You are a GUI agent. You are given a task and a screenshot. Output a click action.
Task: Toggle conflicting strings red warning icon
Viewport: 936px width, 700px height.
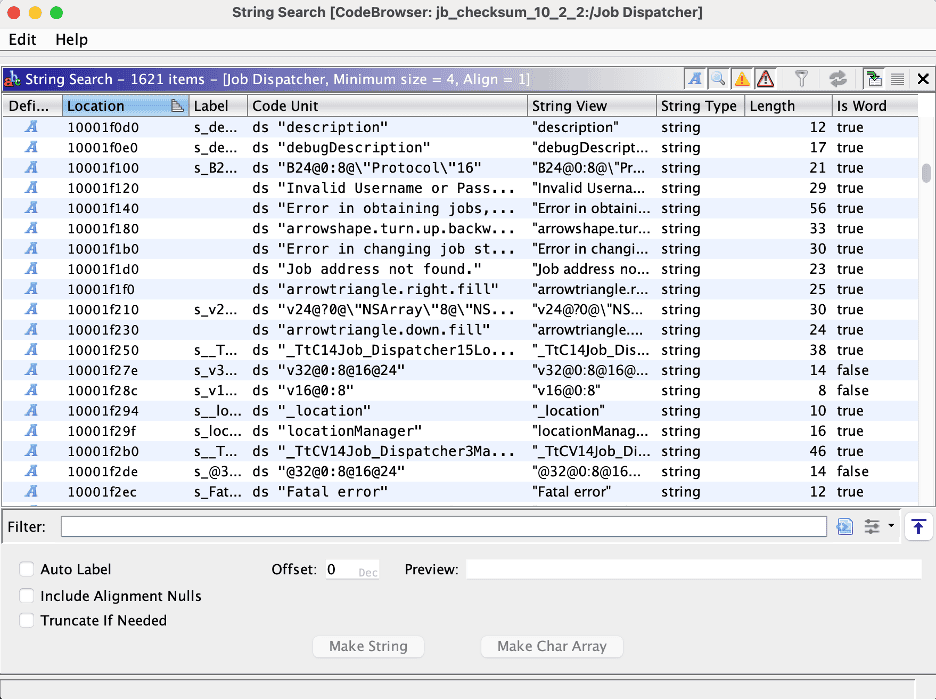tap(766, 79)
